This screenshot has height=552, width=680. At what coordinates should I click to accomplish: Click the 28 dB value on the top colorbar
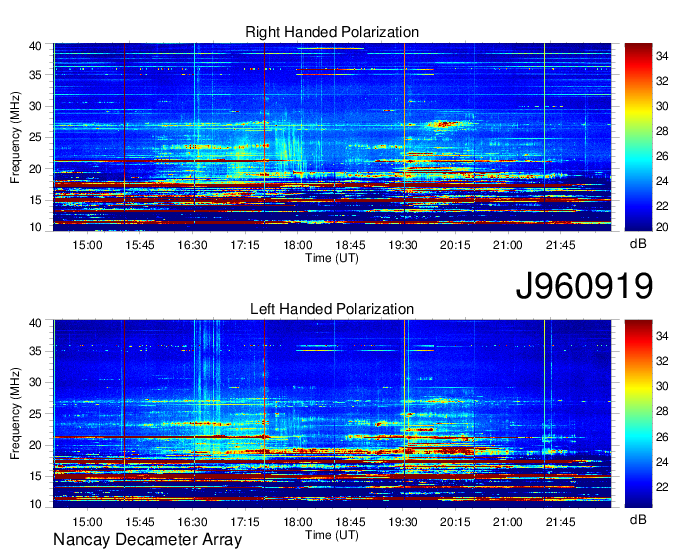coord(662,131)
